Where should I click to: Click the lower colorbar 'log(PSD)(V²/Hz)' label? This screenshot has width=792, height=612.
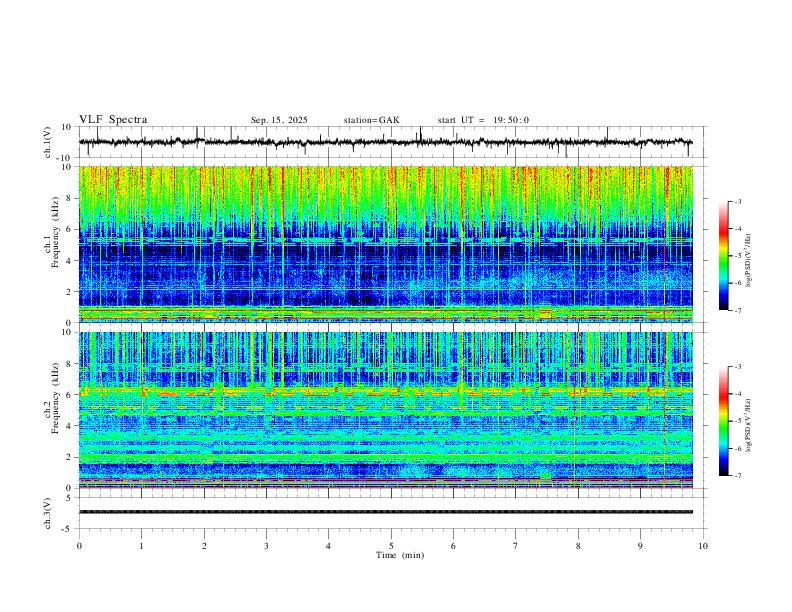[748, 426]
